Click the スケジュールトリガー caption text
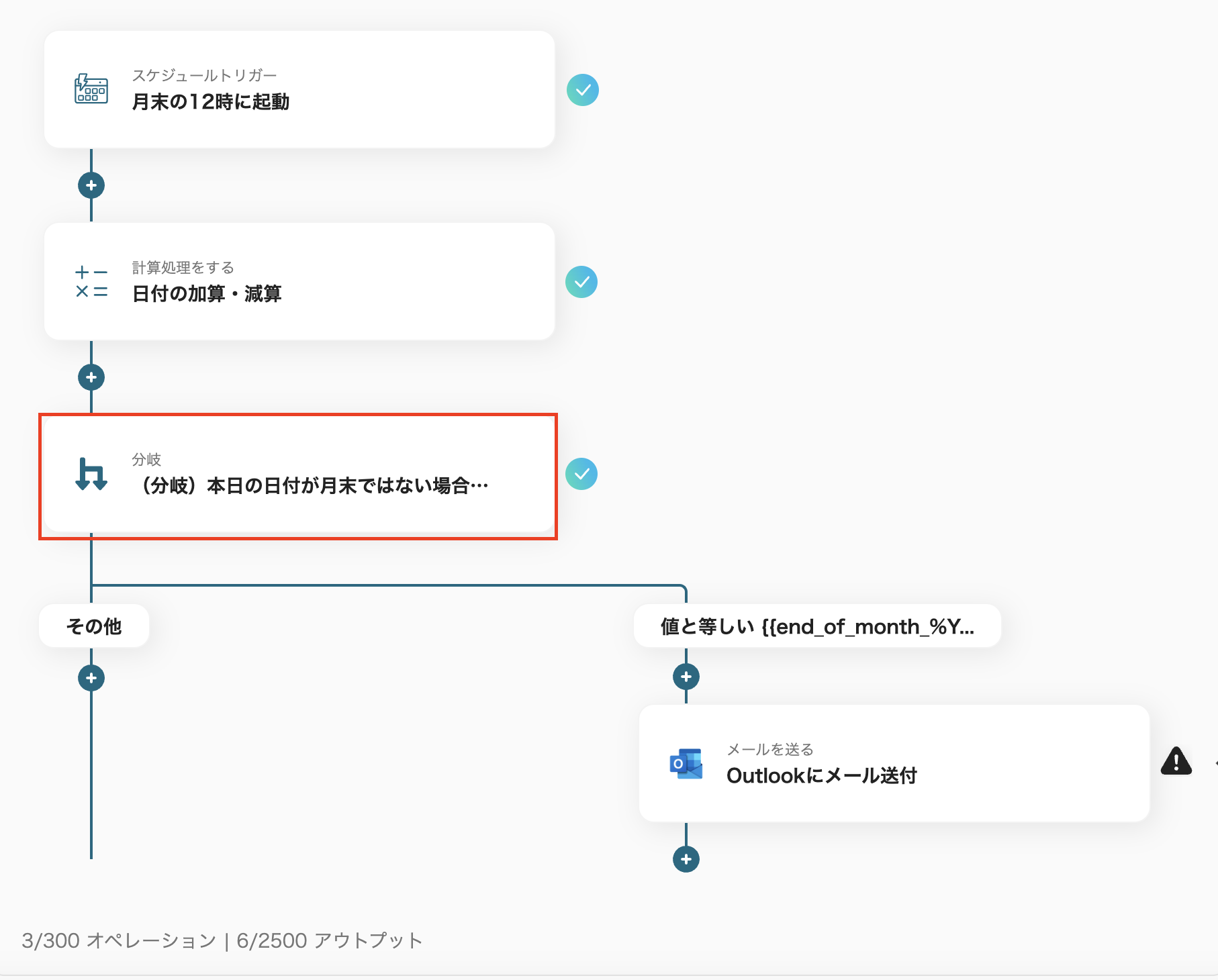 pos(204,75)
